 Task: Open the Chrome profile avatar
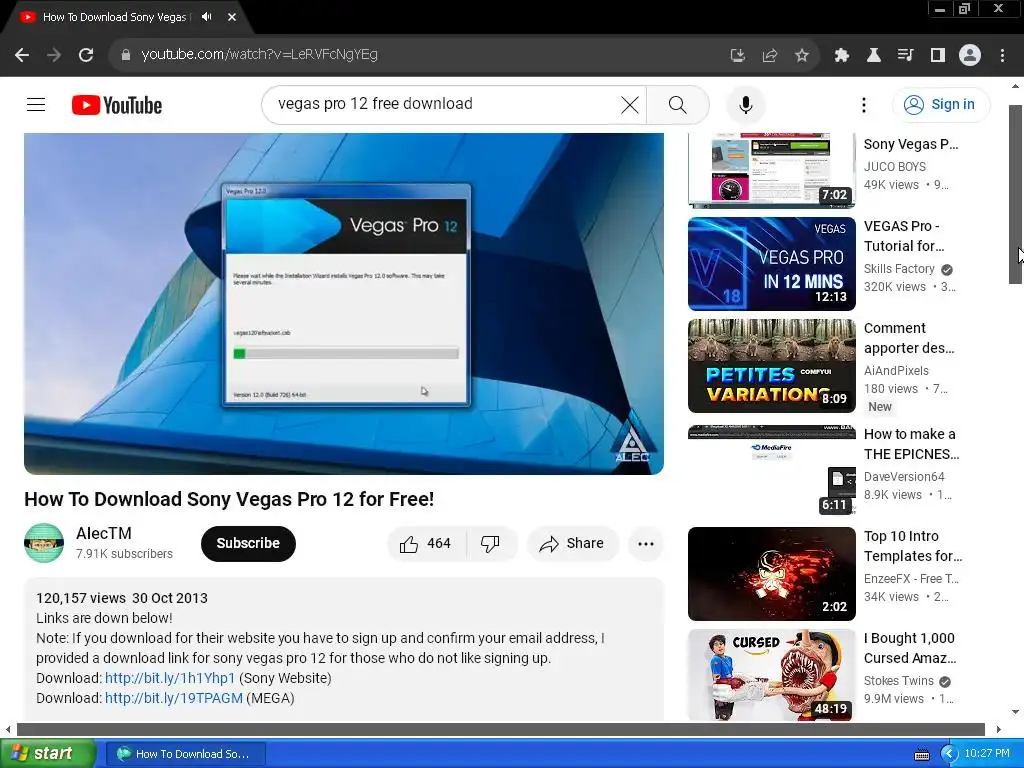[x=970, y=56]
